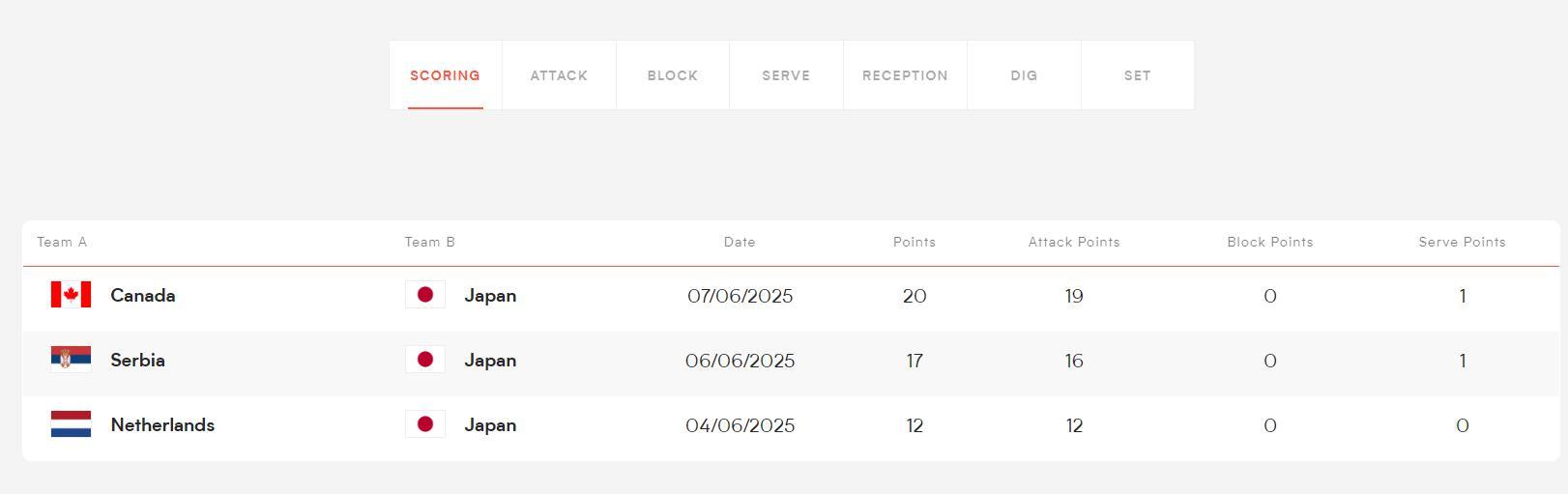This screenshot has height=494, width=1568.
Task: Click Japan flag in the Netherlands row
Action: coord(424,424)
